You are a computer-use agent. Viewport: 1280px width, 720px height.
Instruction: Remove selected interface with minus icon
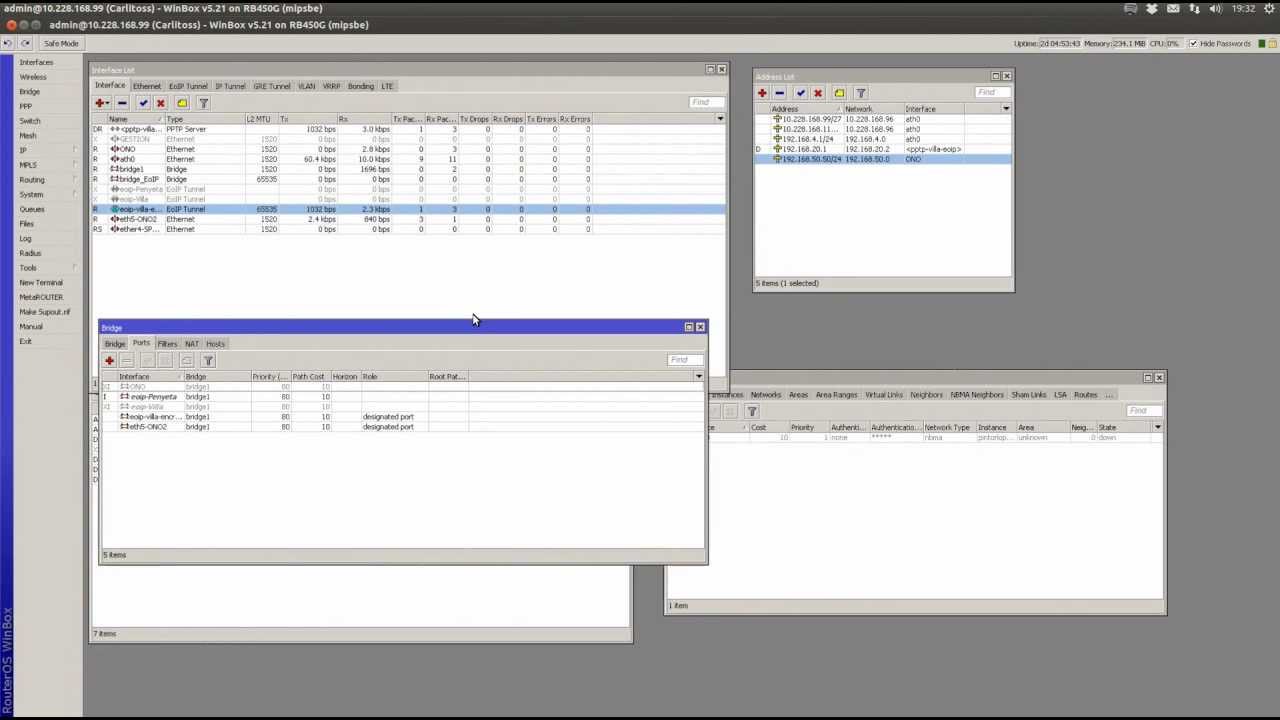122,103
